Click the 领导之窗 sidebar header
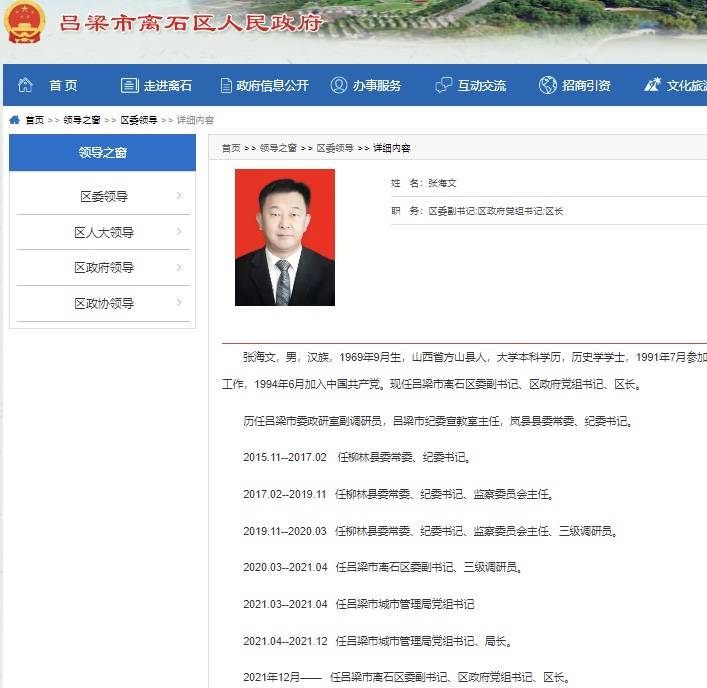This screenshot has width=707, height=688. pyautogui.click(x=102, y=152)
